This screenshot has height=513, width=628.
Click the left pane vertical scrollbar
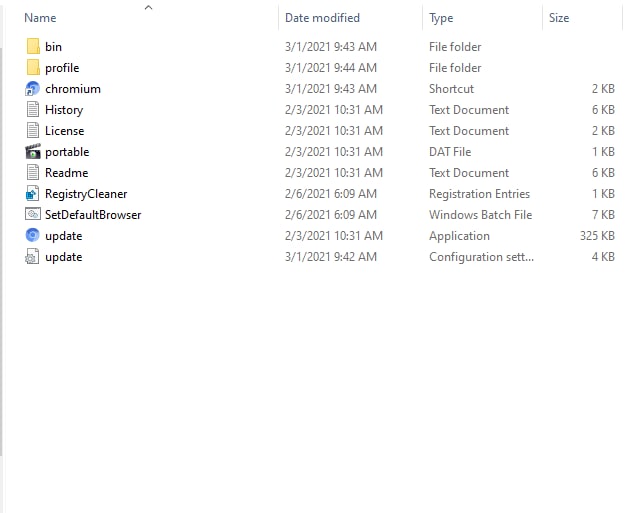pos(1,251)
